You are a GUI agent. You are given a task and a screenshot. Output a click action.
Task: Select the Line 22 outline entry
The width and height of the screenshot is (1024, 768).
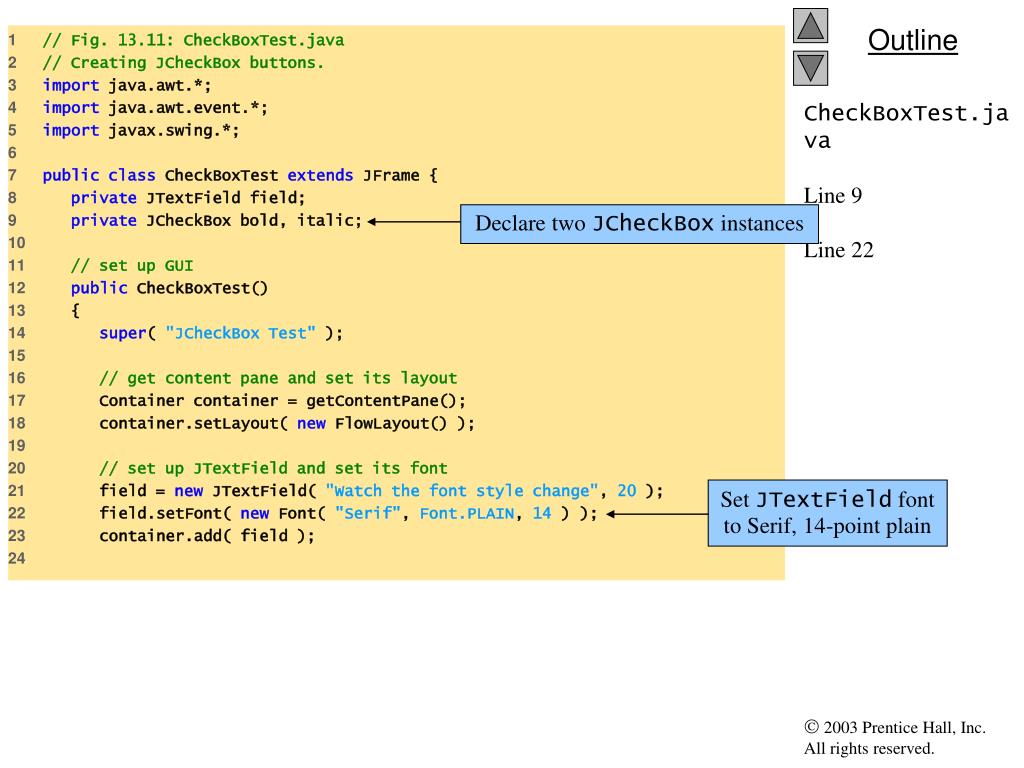pos(839,250)
